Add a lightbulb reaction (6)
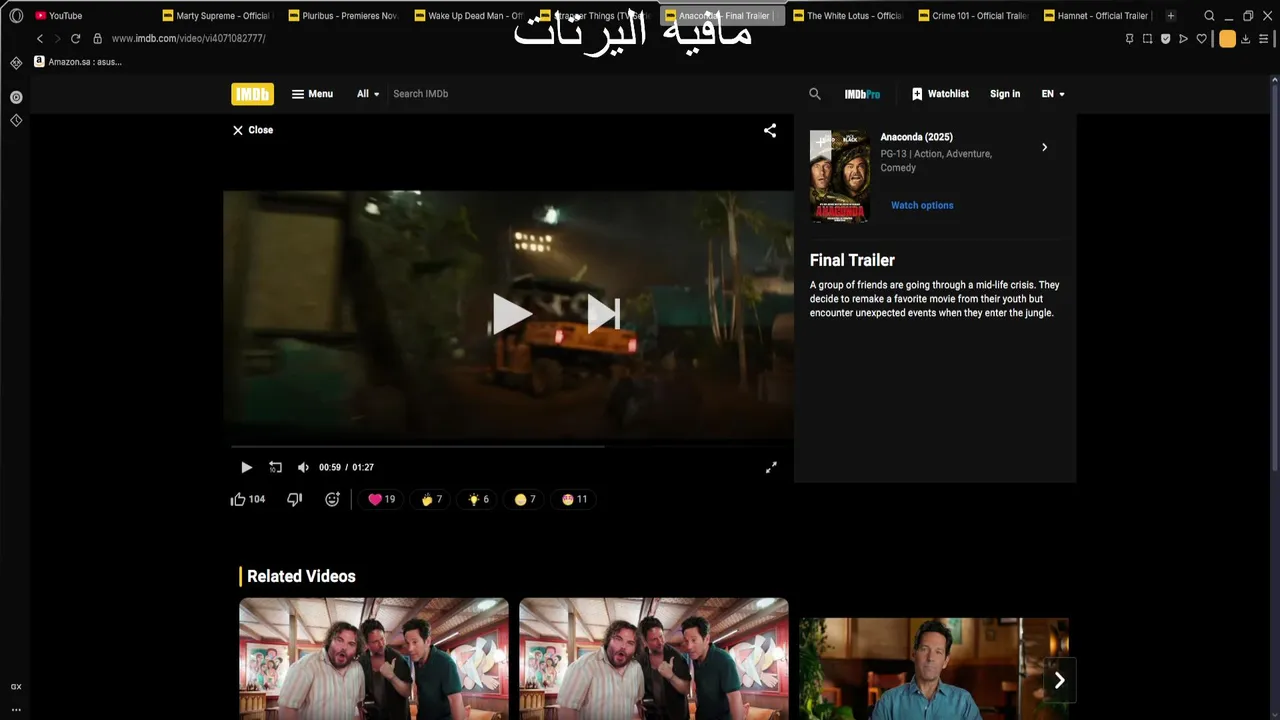The image size is (1280, 720). coord(479,499)
